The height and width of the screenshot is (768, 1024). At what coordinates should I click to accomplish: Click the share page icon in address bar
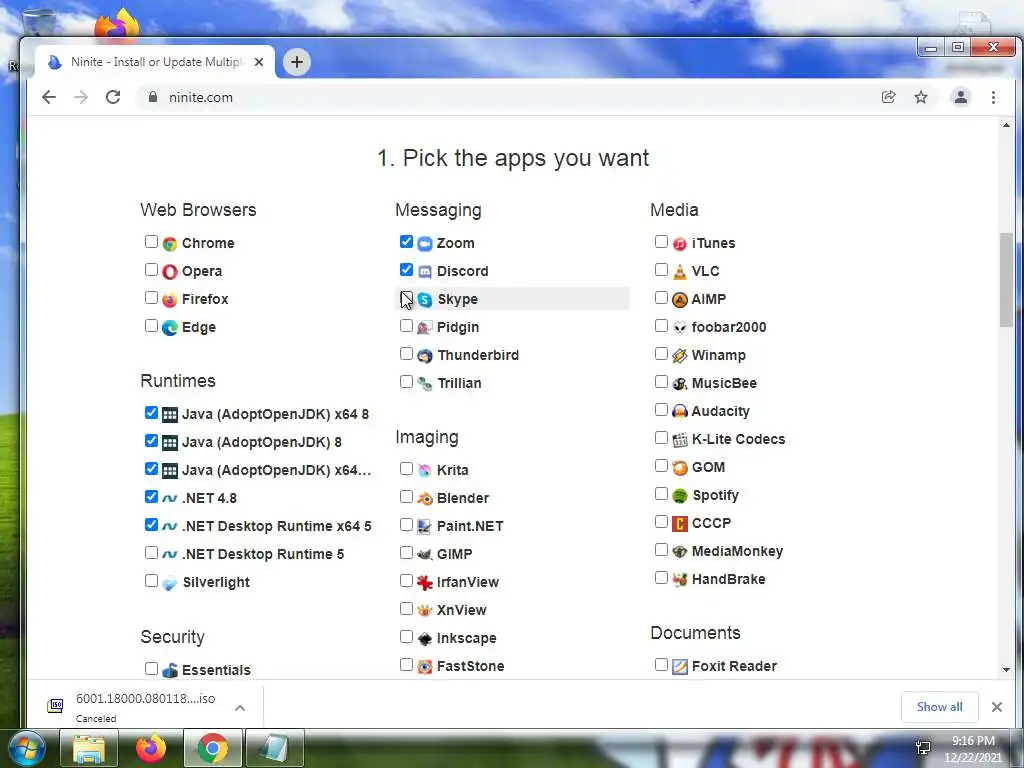(888, 97)
